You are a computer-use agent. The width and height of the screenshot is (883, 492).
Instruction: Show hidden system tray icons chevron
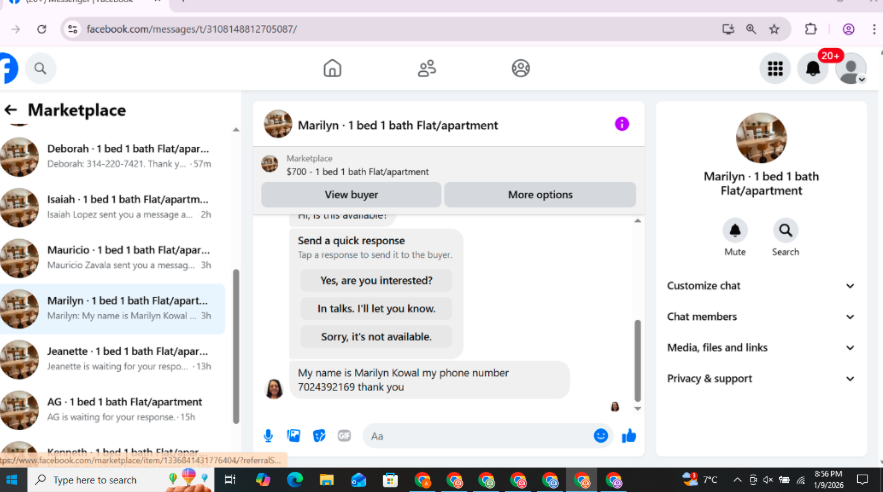(x=737, y=480)
